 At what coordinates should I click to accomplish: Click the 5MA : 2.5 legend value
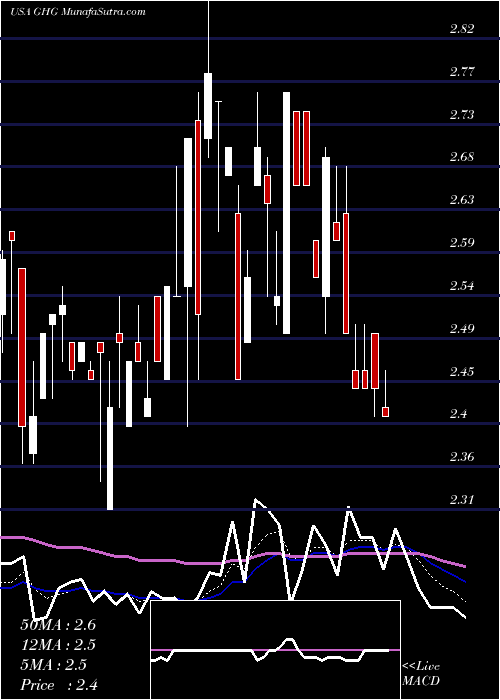click(54, 665)
